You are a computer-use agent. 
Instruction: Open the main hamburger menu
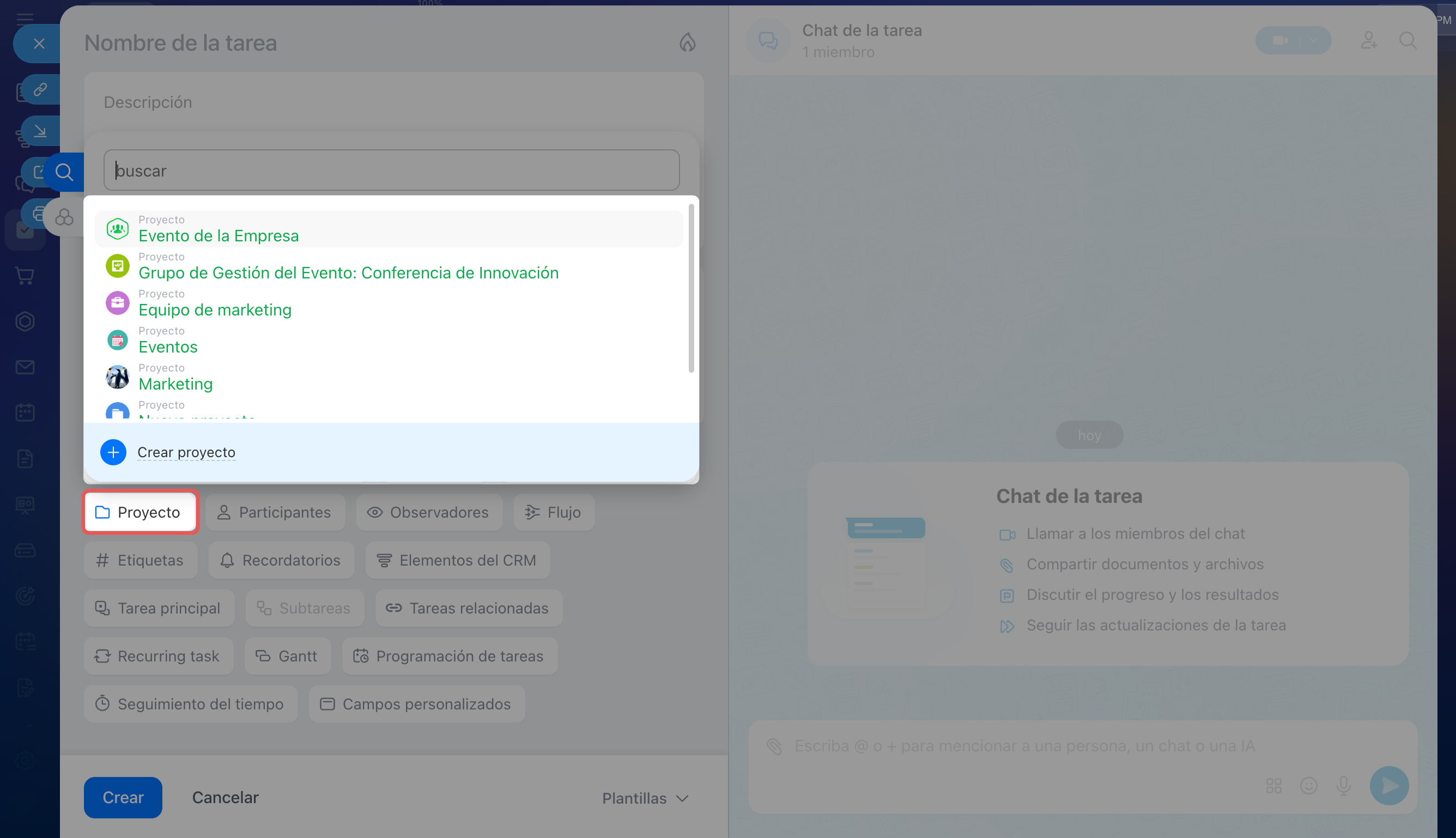(25, 19)
